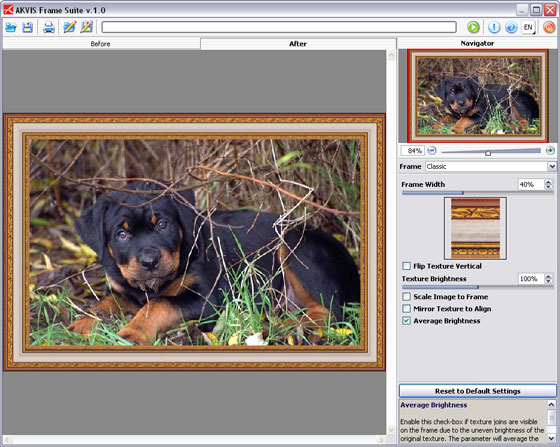The height and width of the screenshot is (447, 560).
Task: Increase Frame Width with stepper arrow
Action: click(x=548, y=182)
